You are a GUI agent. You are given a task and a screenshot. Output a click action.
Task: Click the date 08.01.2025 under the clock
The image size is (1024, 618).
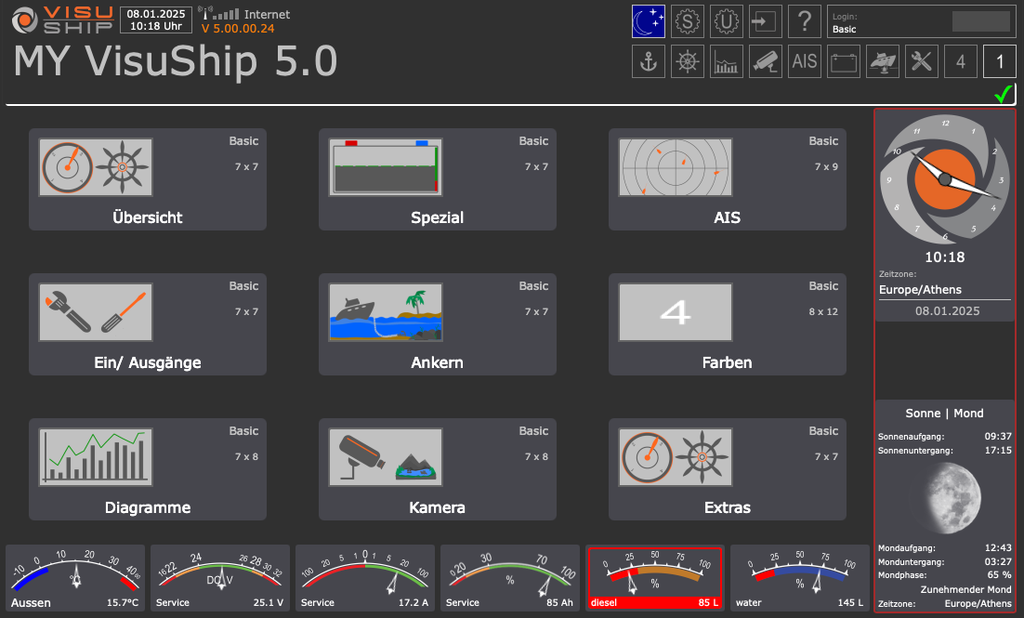click(947, 311)
